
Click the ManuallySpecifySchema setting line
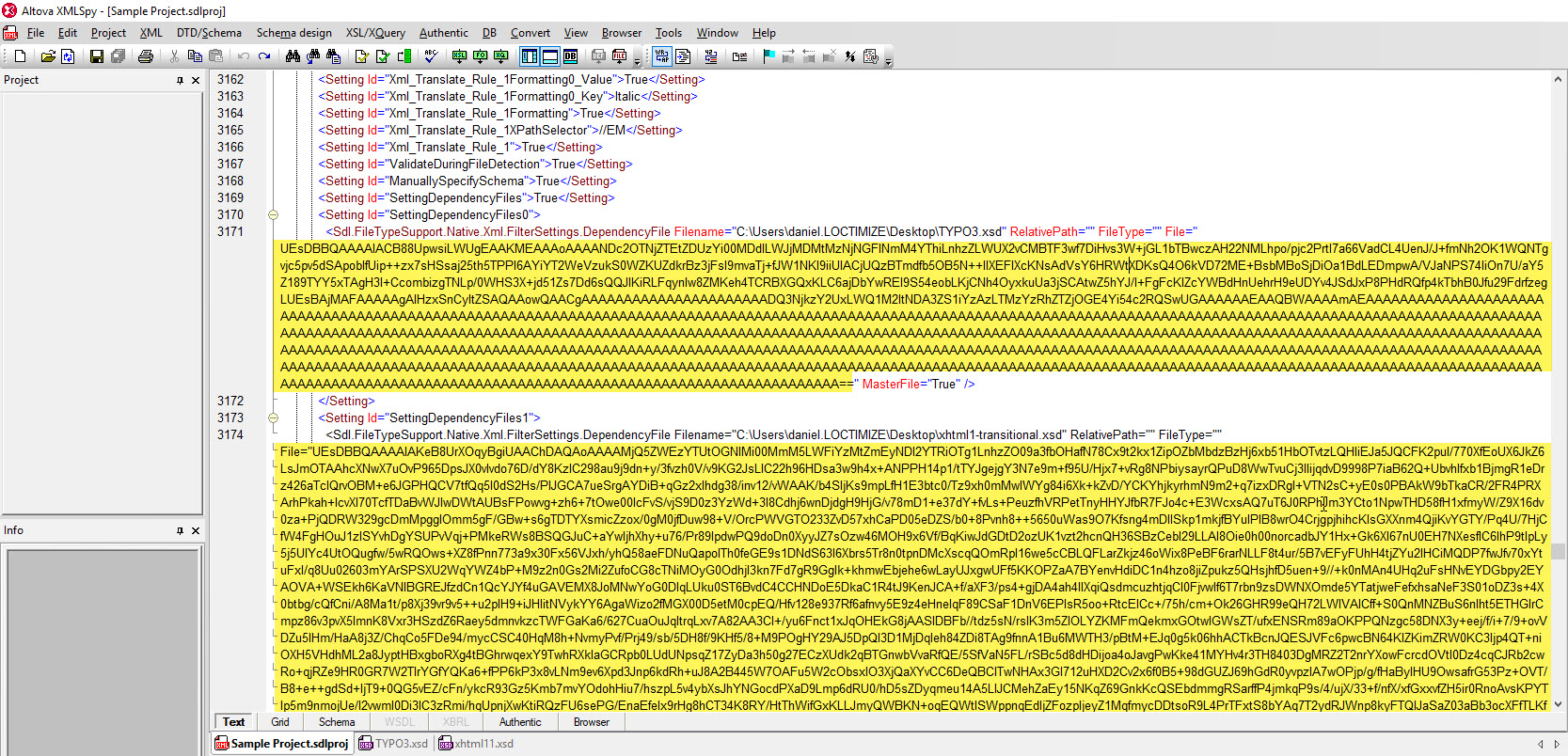tap(467, 181)
